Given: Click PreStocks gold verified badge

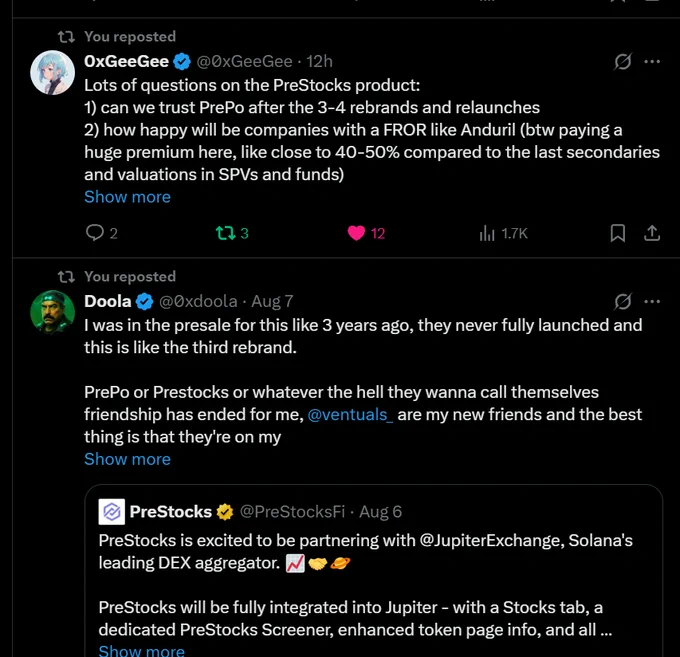Looking at the screenshot, I should point(225,512).
